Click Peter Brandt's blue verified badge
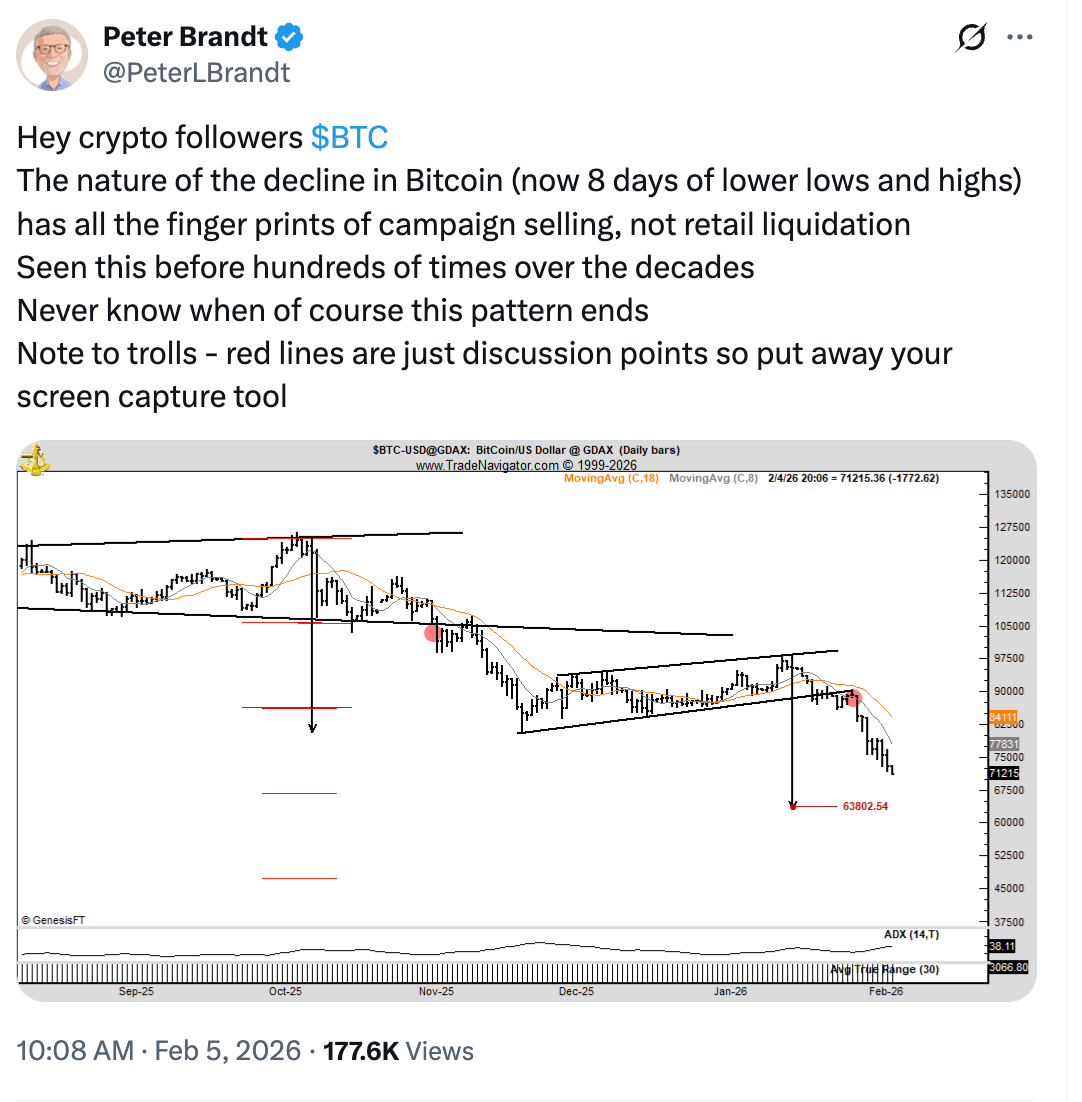 [288, 36]
